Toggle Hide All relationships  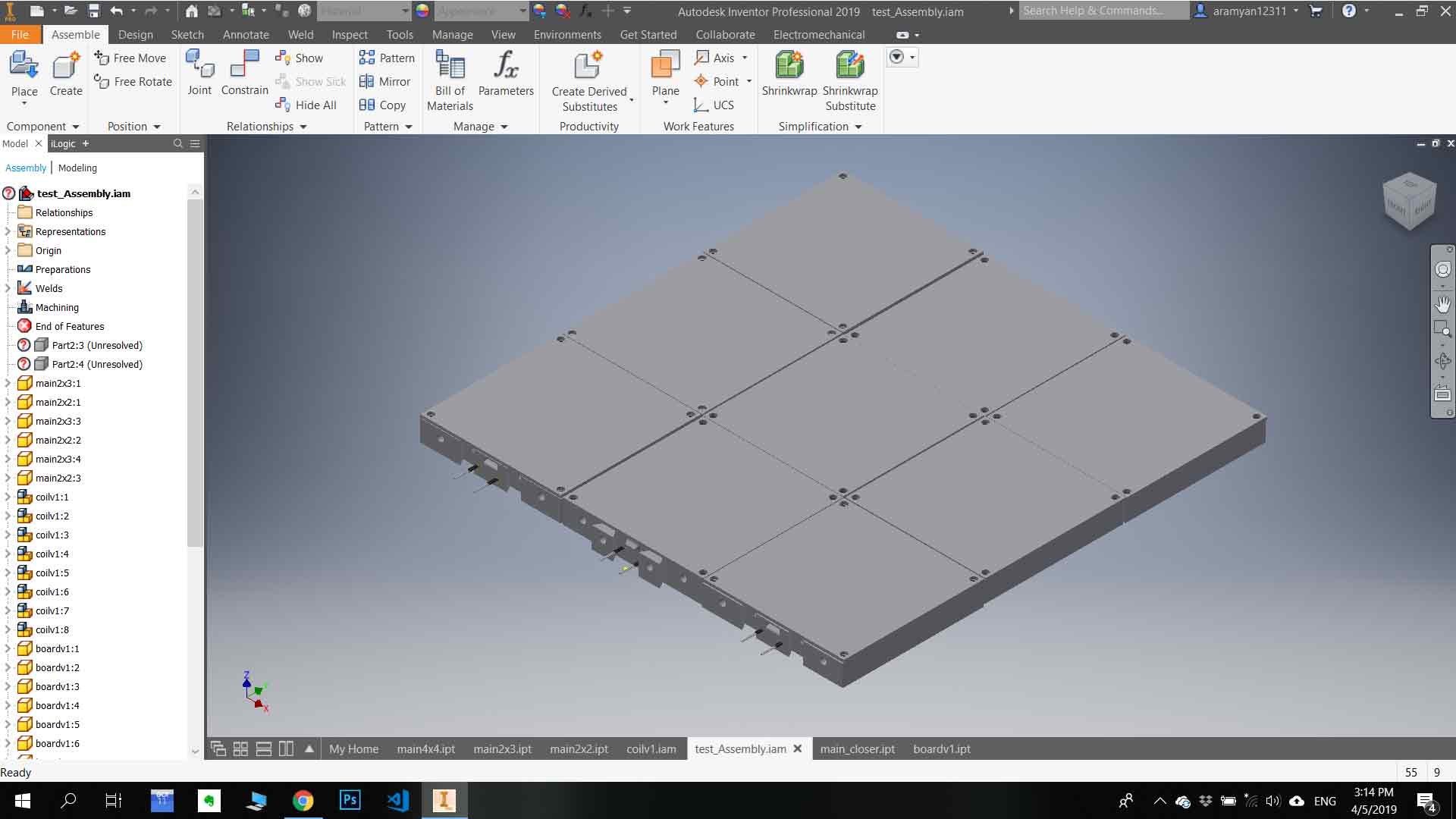(x=306, y=105)
